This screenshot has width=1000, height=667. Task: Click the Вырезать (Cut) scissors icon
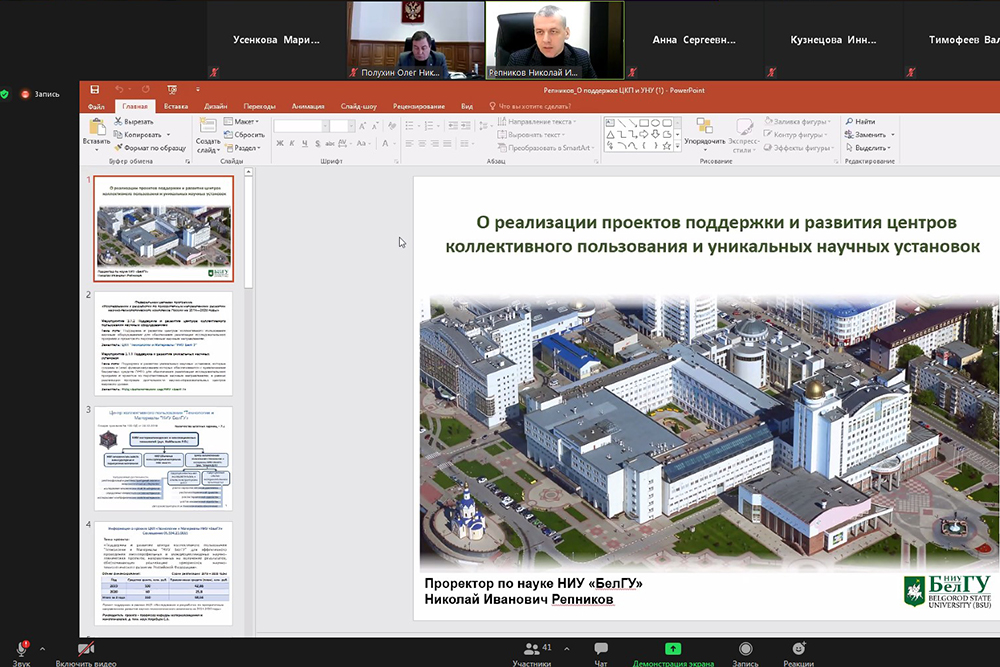119,121
